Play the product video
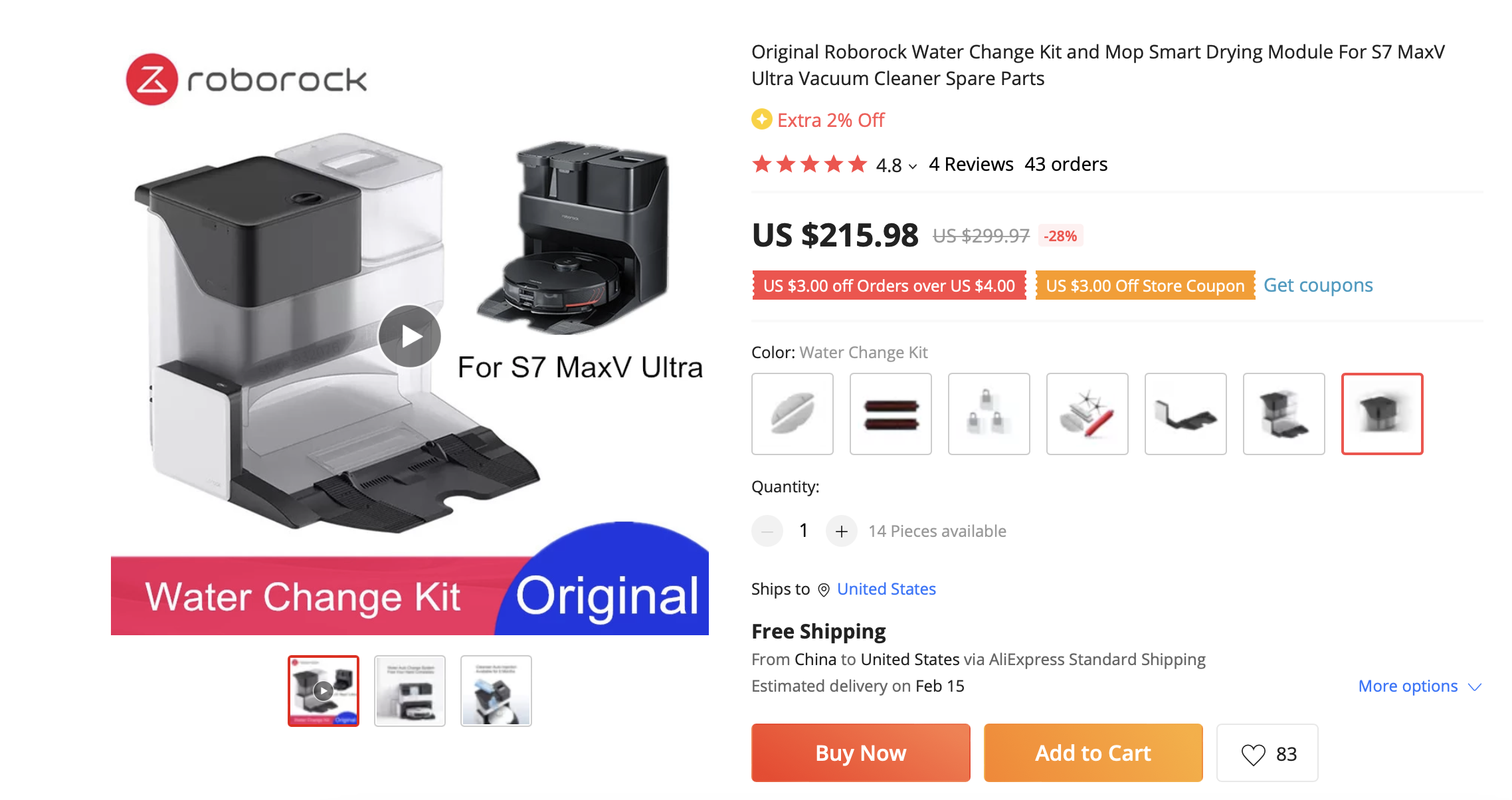1512x800 pixels. tap(410, 336)
